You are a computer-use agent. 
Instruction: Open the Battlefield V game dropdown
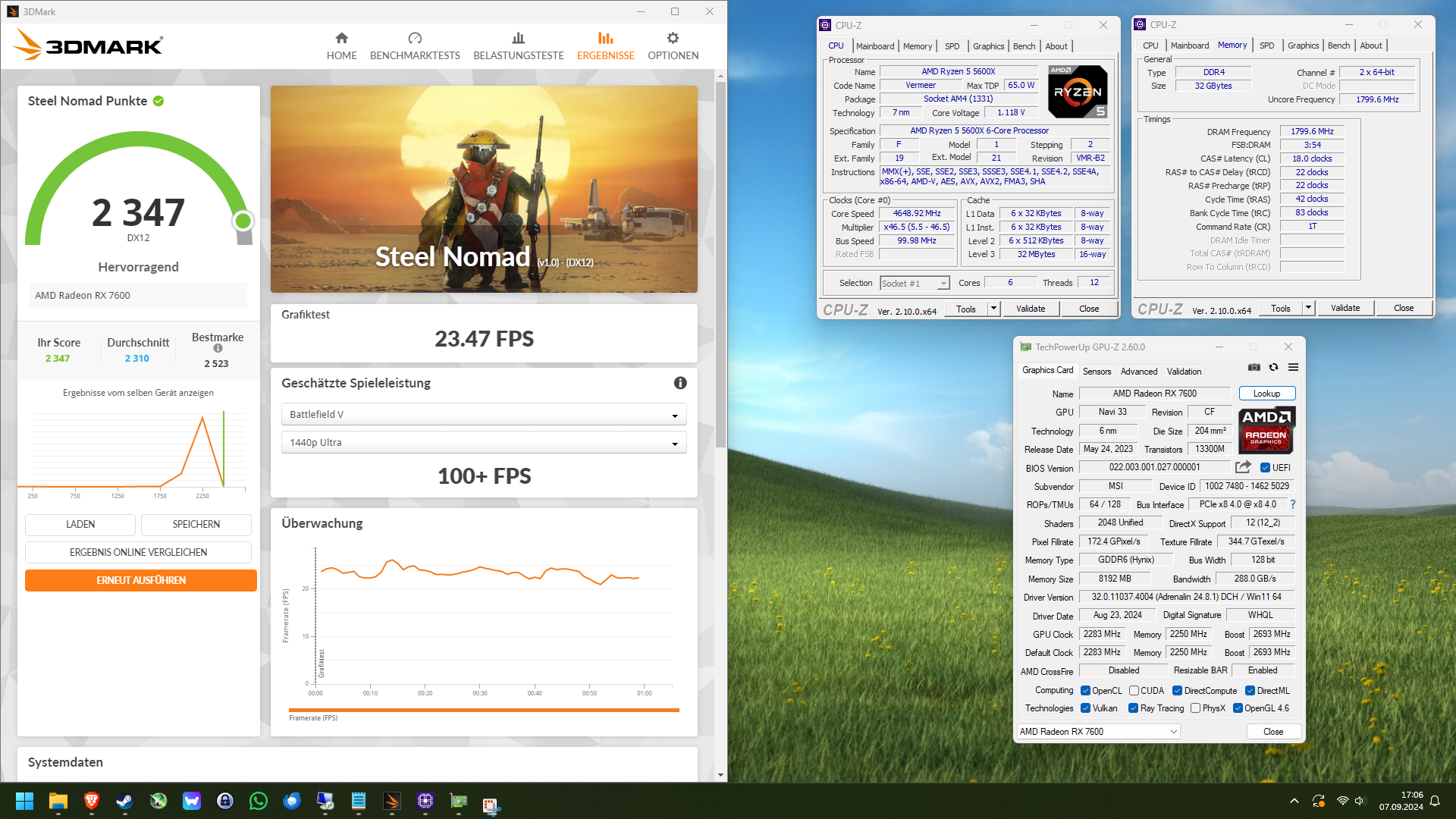(x=484, y=414)
